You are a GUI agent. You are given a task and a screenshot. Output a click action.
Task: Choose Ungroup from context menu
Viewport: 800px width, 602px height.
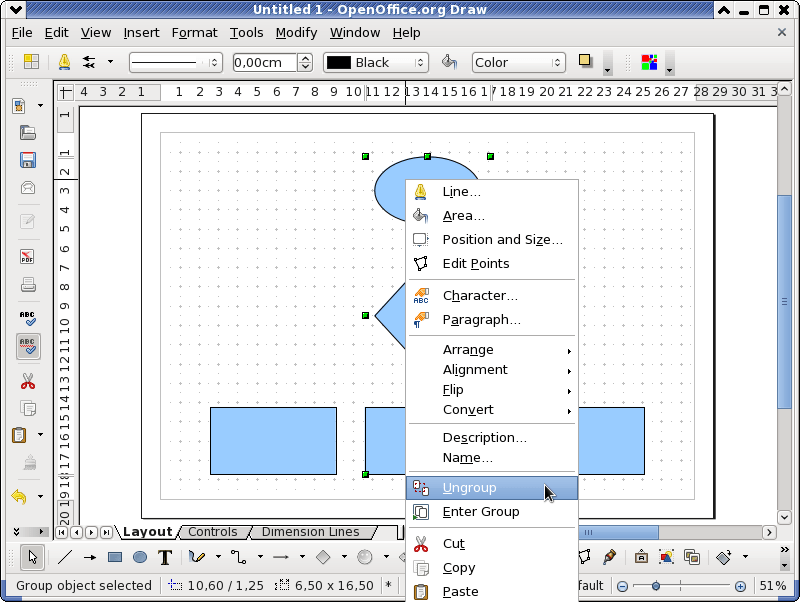tap(492, 488)
